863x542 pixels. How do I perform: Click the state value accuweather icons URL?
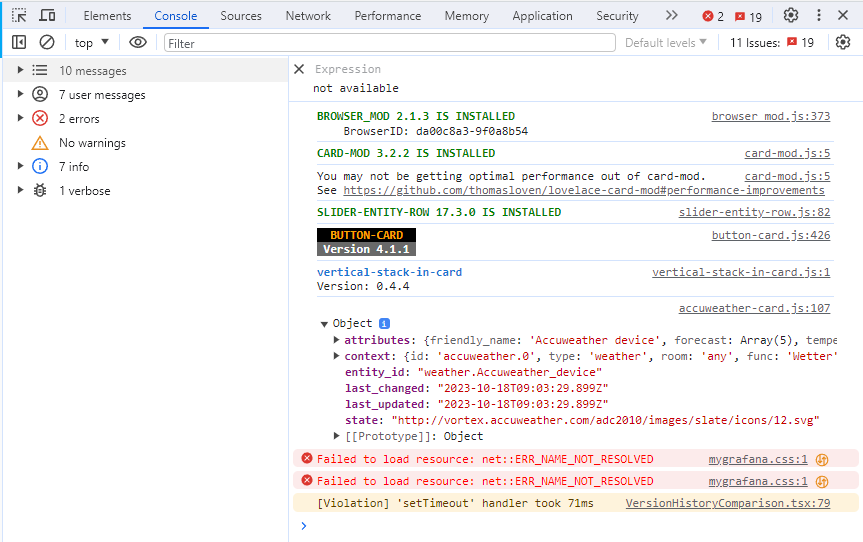click(x=605, y=420)
